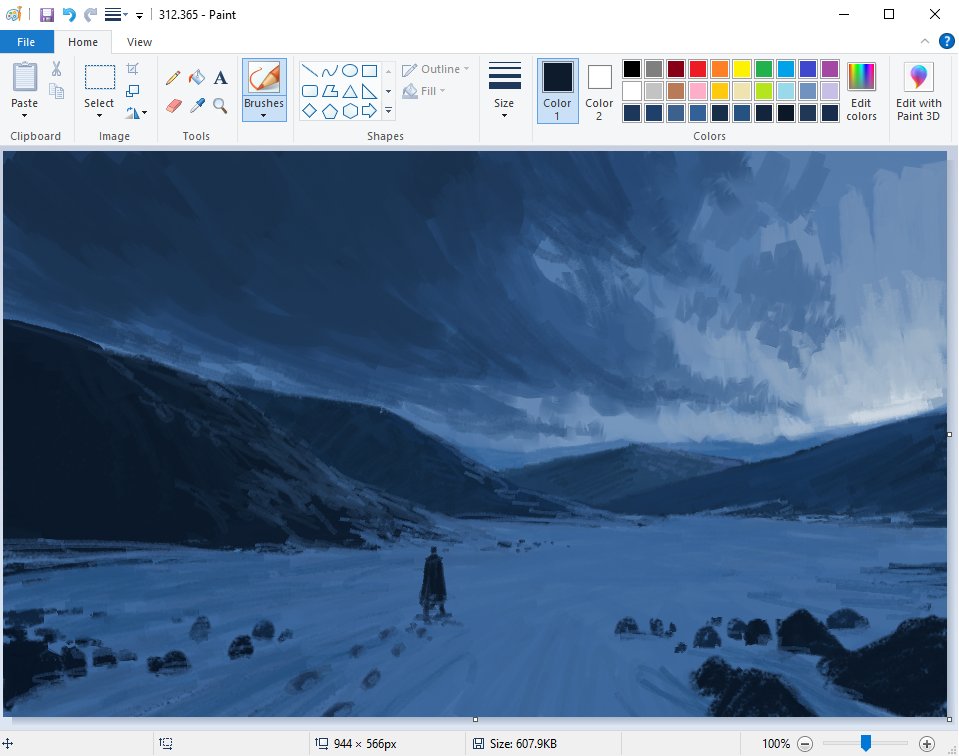Click the cloaked figure on the canvas
The width and height of the screenshot is (959, 756).
pos(434,583)
